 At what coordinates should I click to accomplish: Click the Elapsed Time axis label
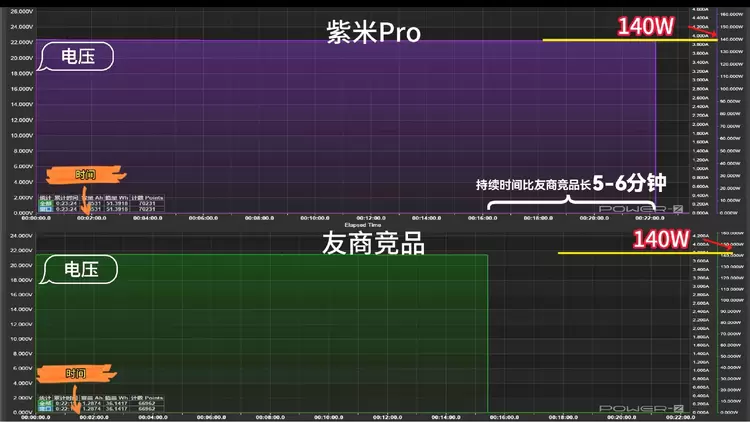click(360, 223)
